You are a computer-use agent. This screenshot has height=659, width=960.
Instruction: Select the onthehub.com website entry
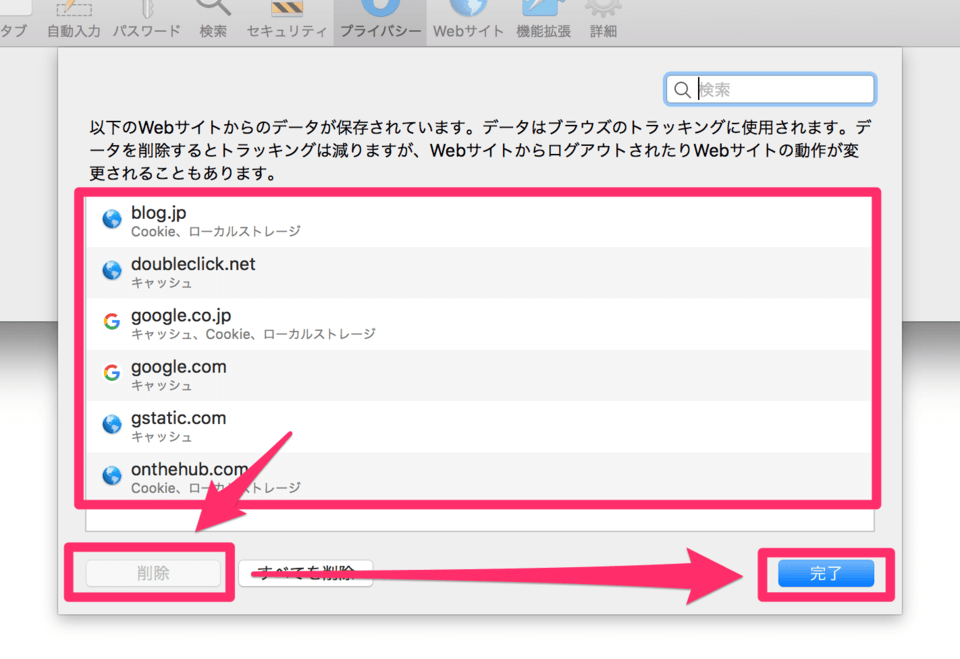click(x=480, y=476)
